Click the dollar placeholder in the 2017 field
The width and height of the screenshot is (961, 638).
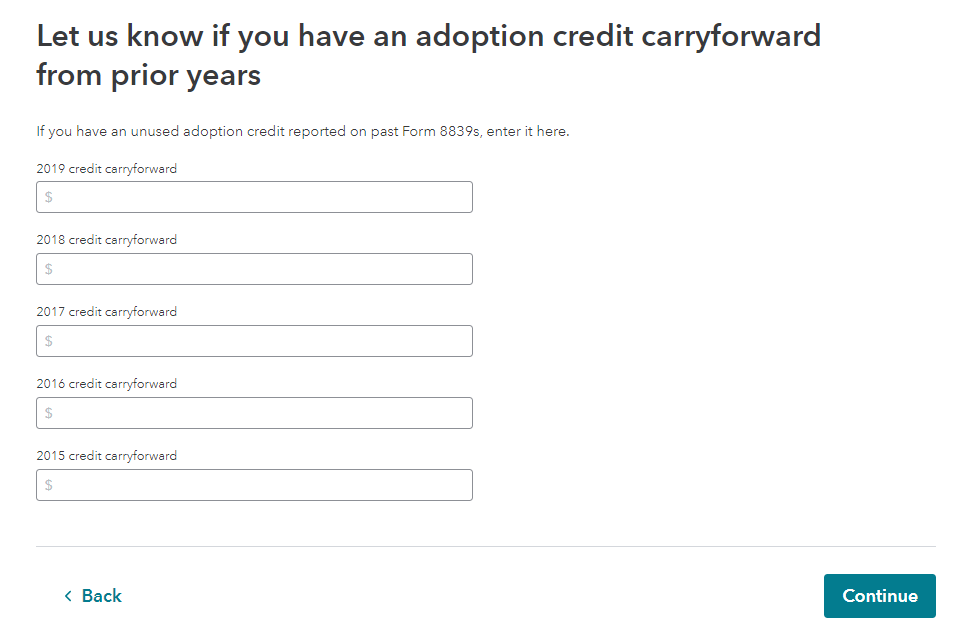[x=49, y=340]
